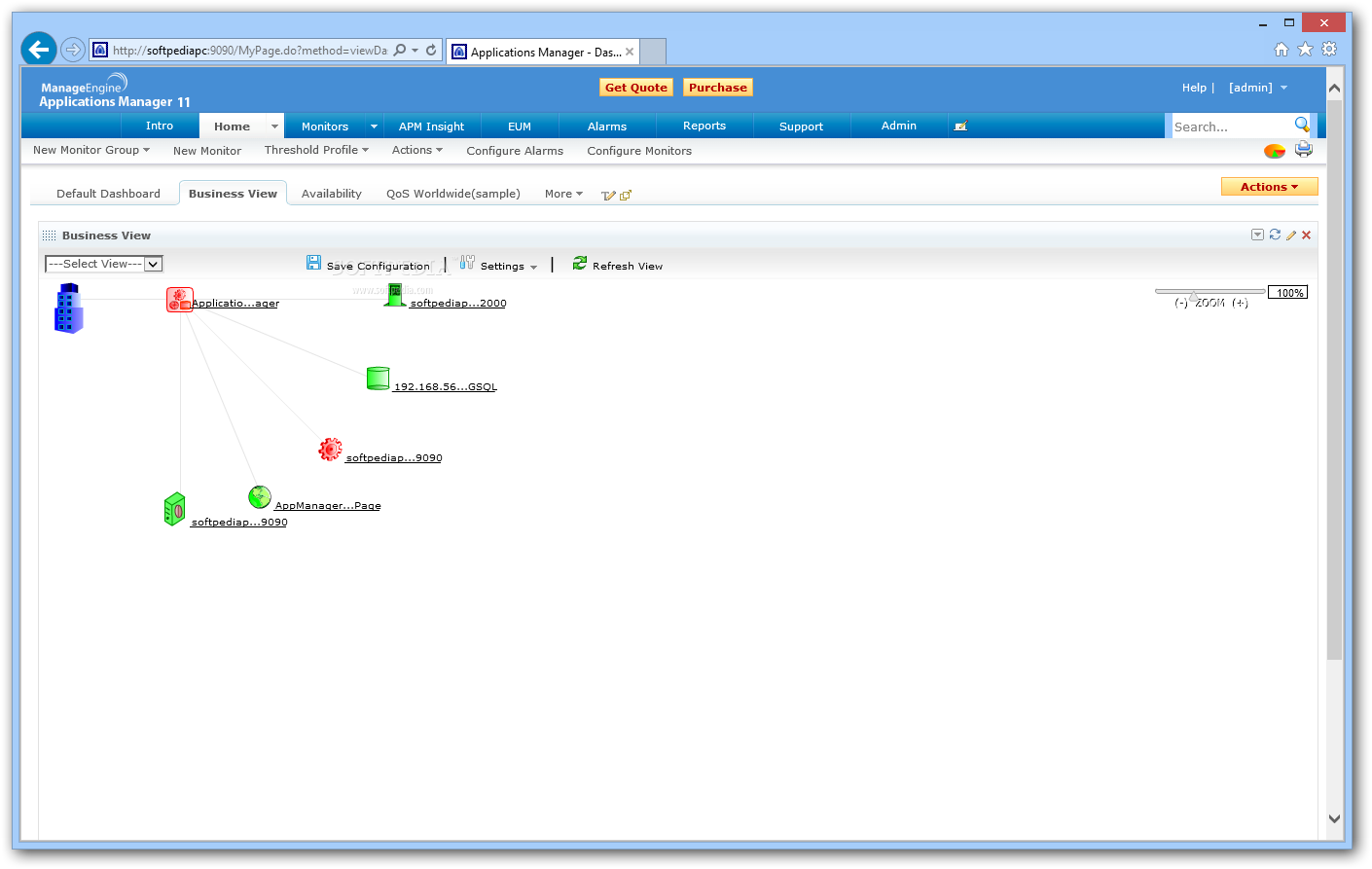
Task: Collapse the Business View widget using the arrow box
Action: (x=1257, y=235)
